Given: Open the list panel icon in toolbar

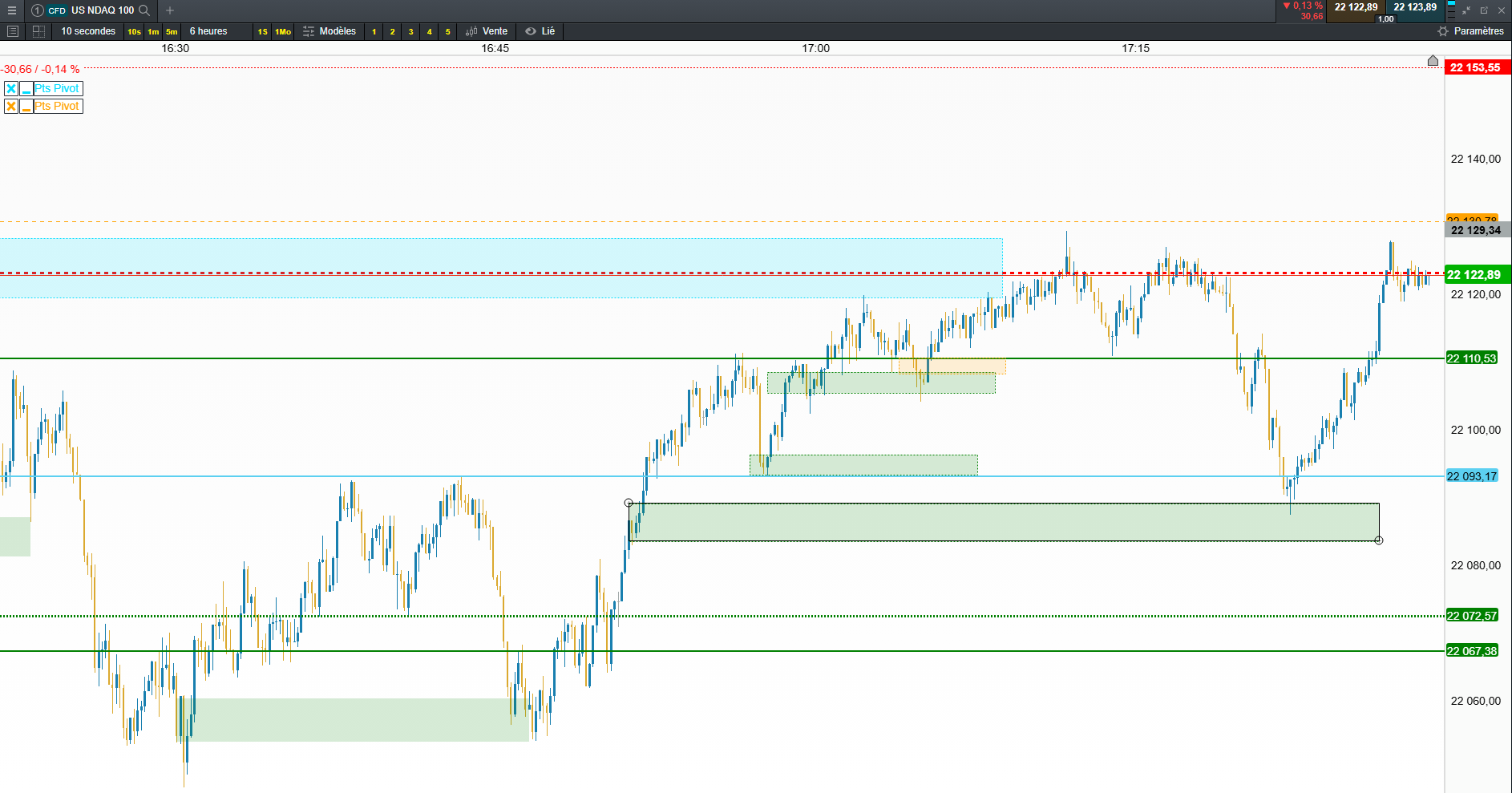Looking at the screenshot, I should (x=12, y=31).
